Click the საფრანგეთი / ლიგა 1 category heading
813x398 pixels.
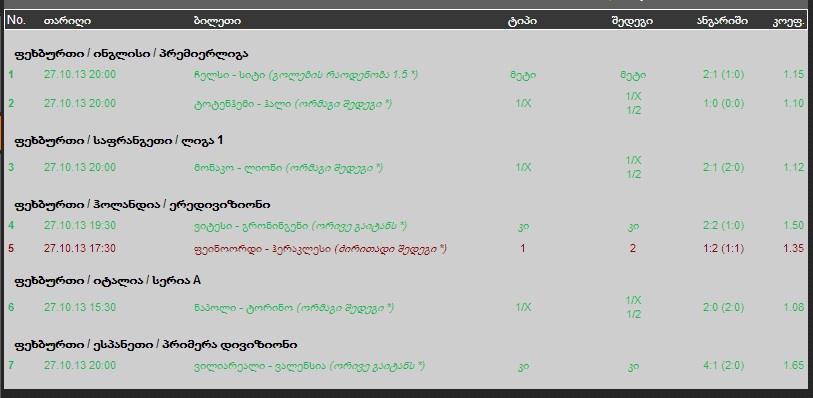119,140
